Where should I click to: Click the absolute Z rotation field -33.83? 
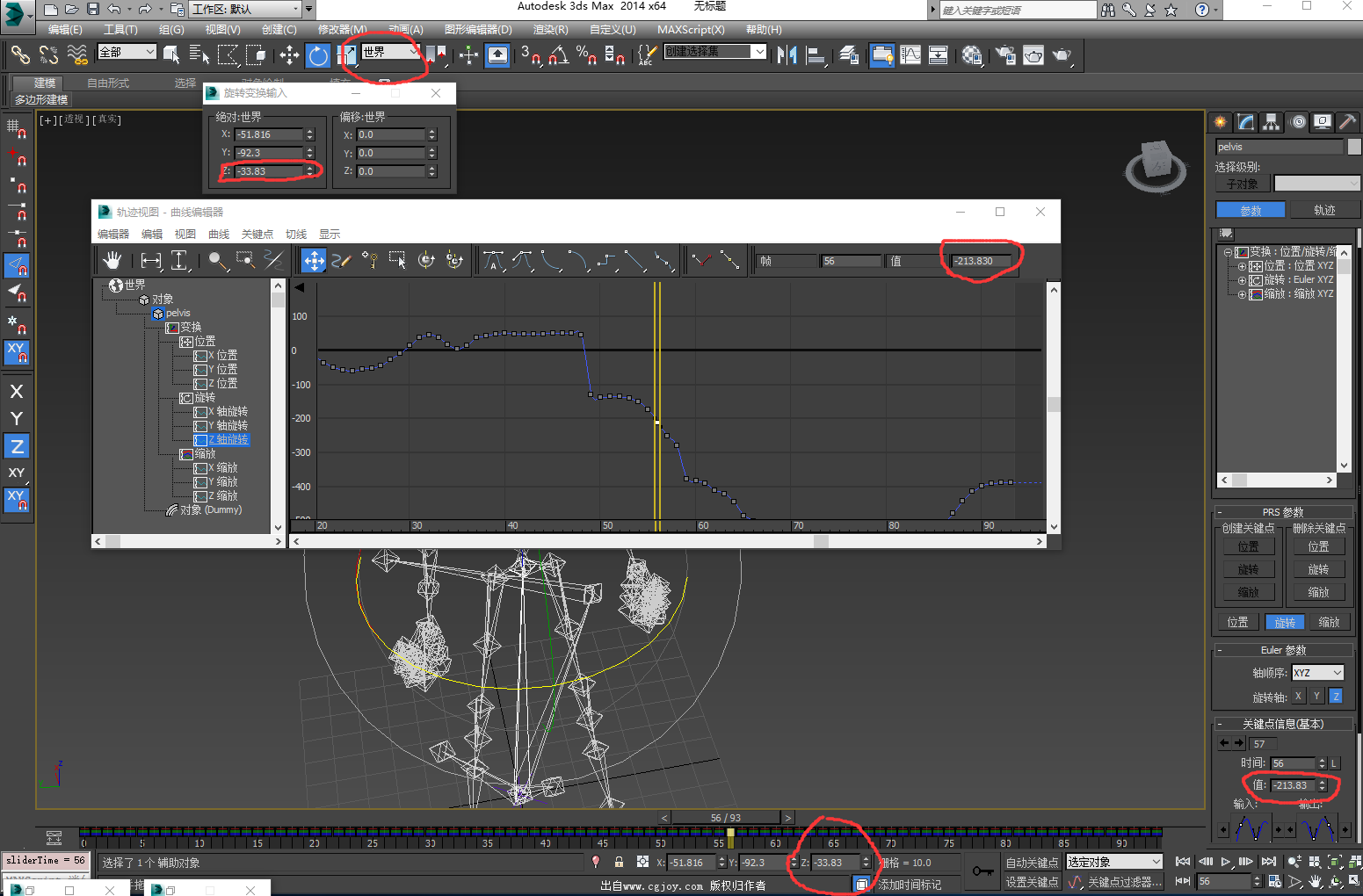coord(270,171)
